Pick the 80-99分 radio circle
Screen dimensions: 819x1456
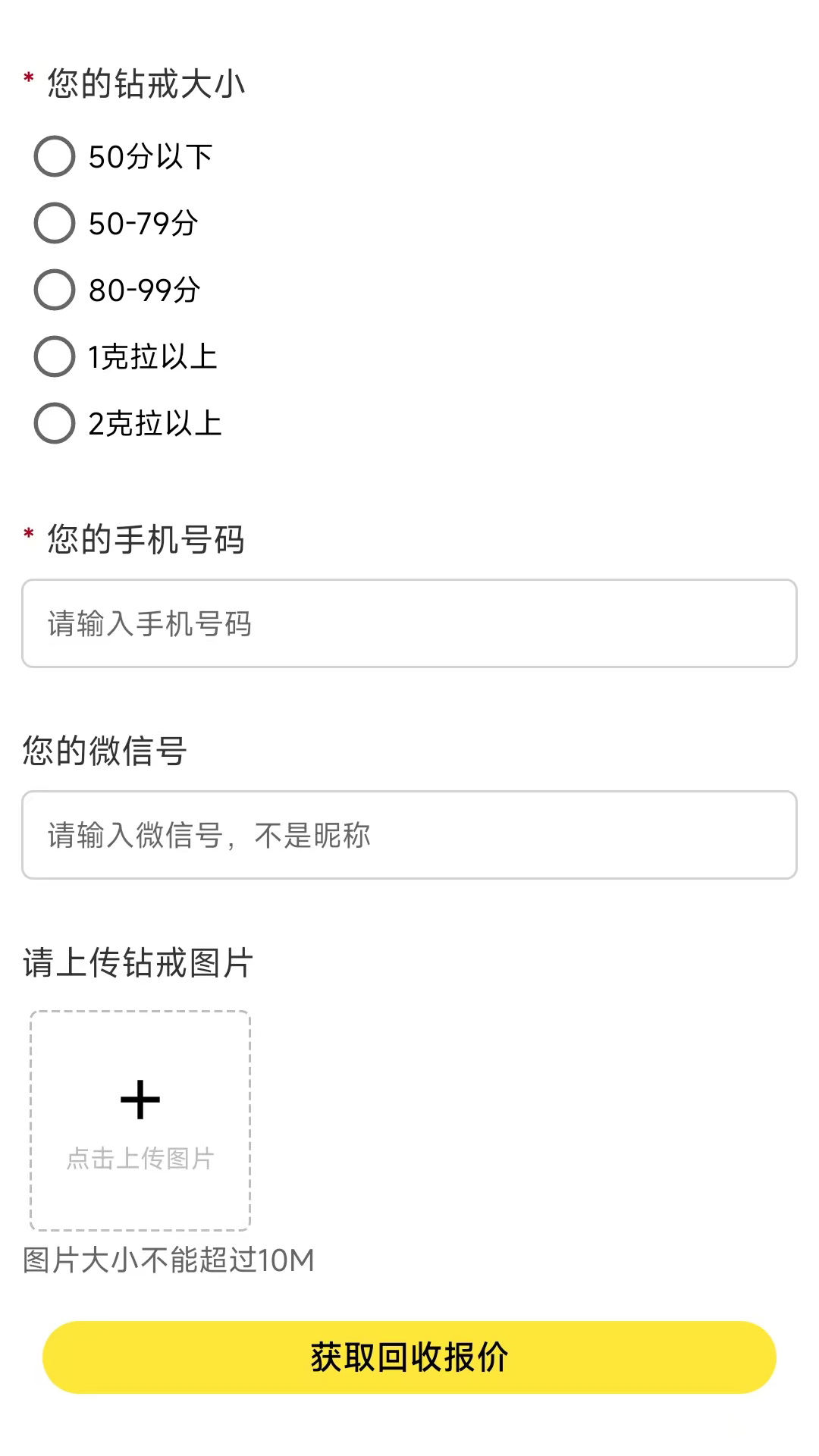click(x=55, y=290)
